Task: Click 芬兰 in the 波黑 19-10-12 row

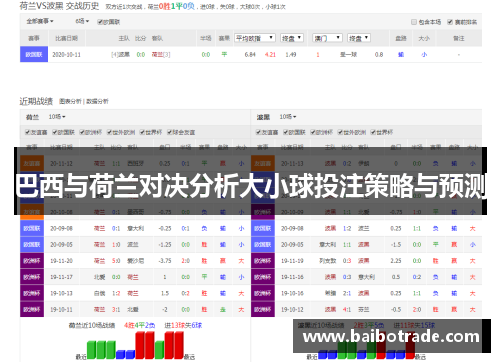Action: tap(364, 310)
